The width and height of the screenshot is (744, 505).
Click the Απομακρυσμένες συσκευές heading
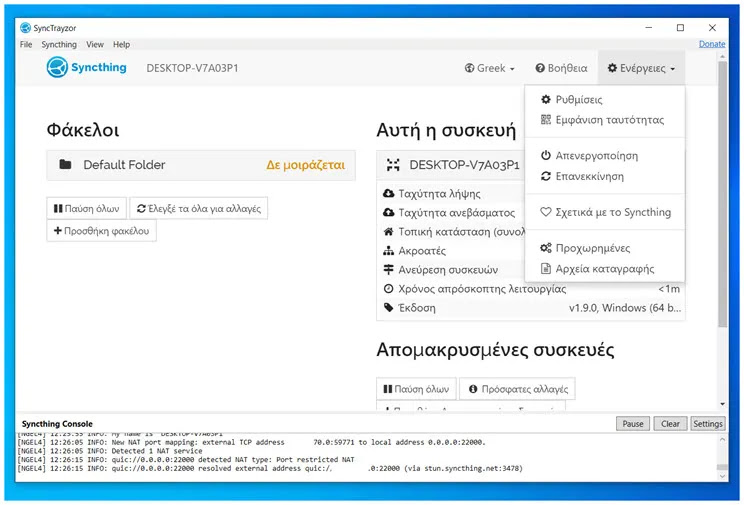click(495, 350)
